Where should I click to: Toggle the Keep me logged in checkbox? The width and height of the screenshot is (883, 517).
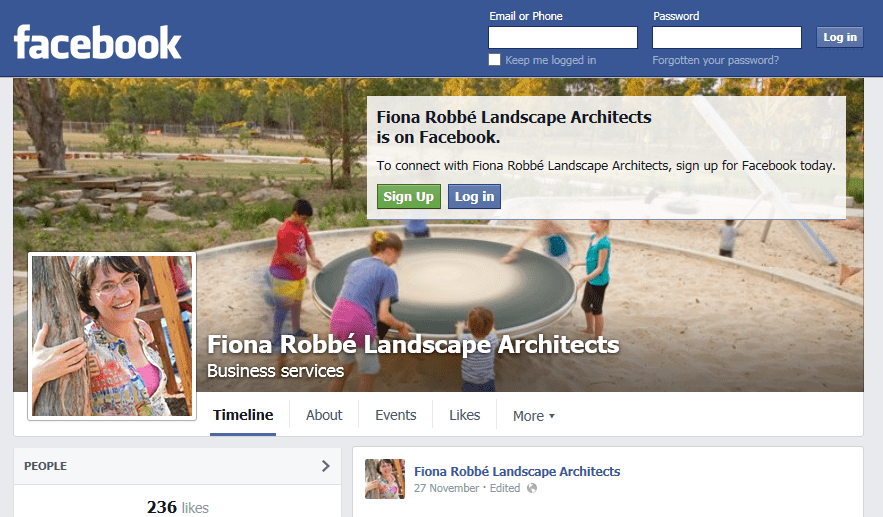(x=494, y=60)
